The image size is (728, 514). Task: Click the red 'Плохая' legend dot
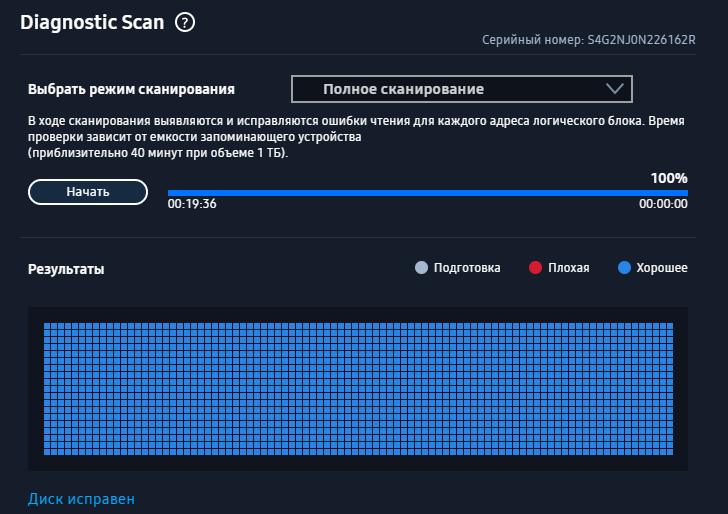pos(535,268)
